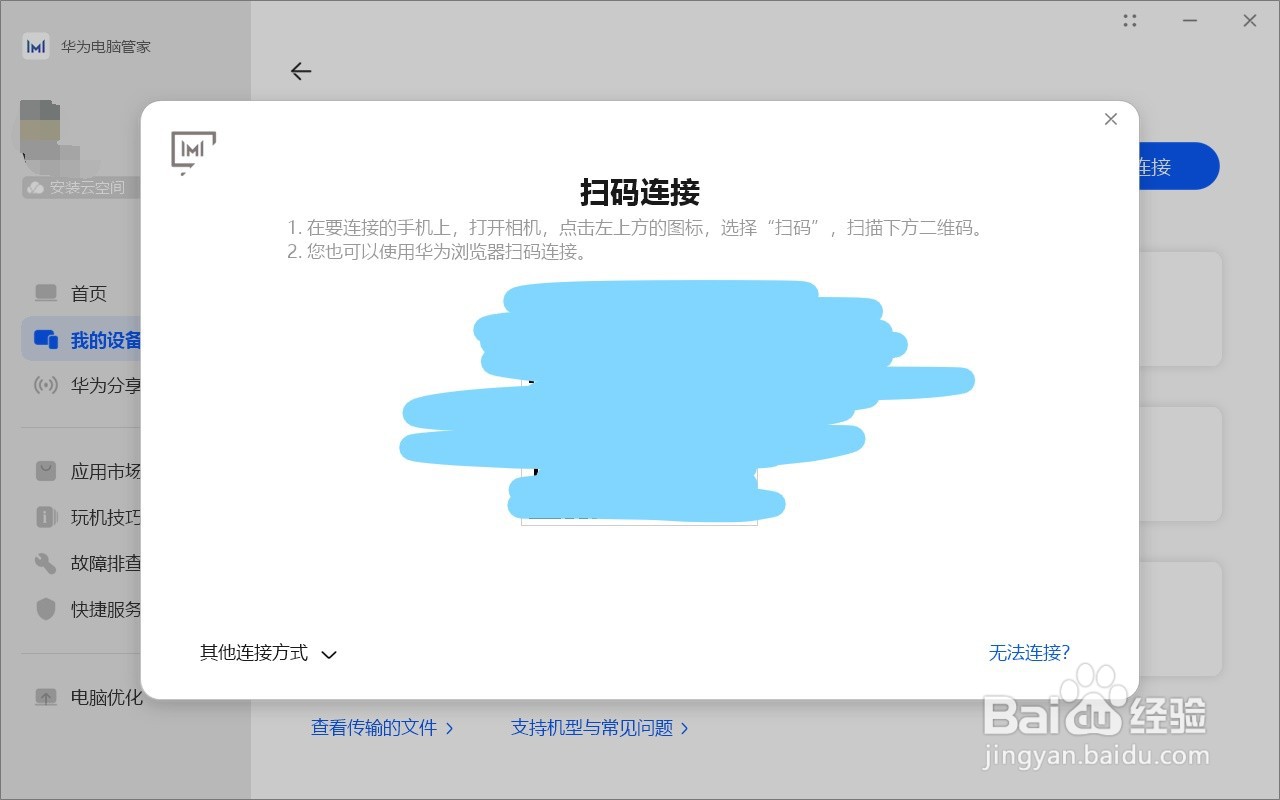Go back with the left arrow
Screen dimensions: 1280x800
(x=301, y=71)
